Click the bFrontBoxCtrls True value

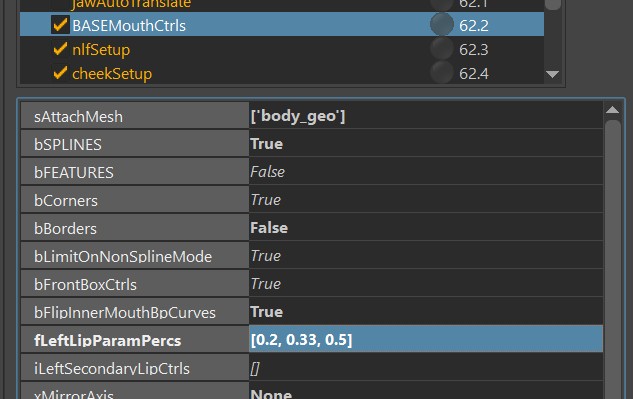point(426,284)
